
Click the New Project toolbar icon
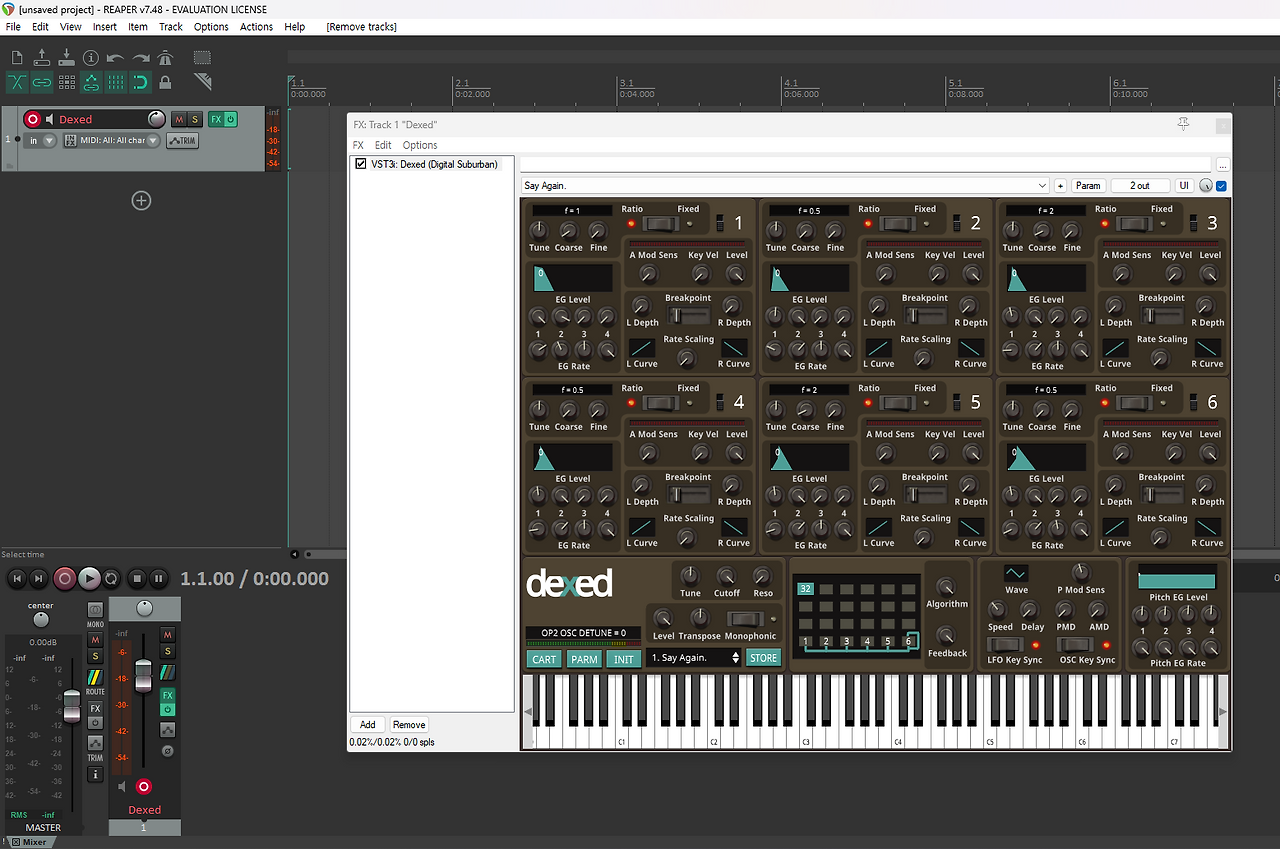(17, 58)
